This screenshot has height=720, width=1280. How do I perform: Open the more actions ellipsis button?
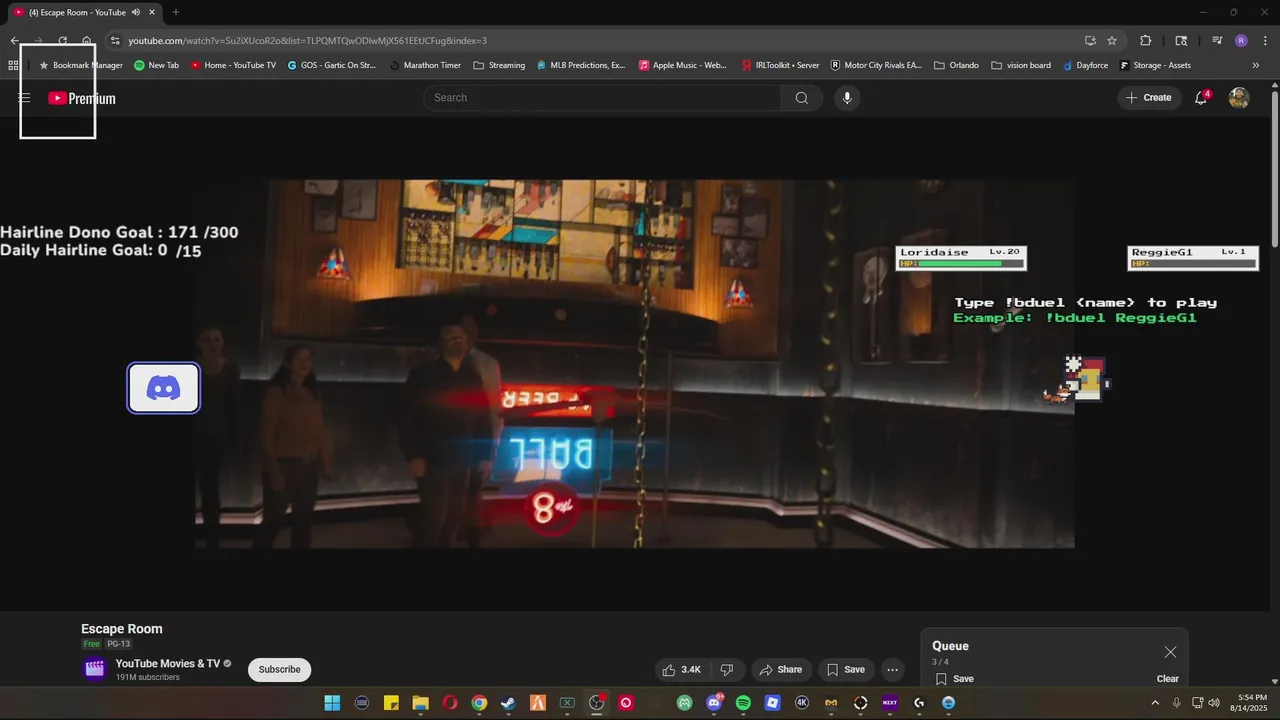tap(893, 670)
